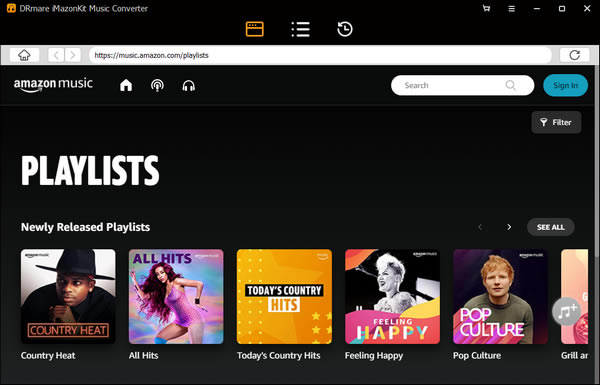Maximize the DRmare window
This screenshot has width=600, height=385.
(562, 8)
